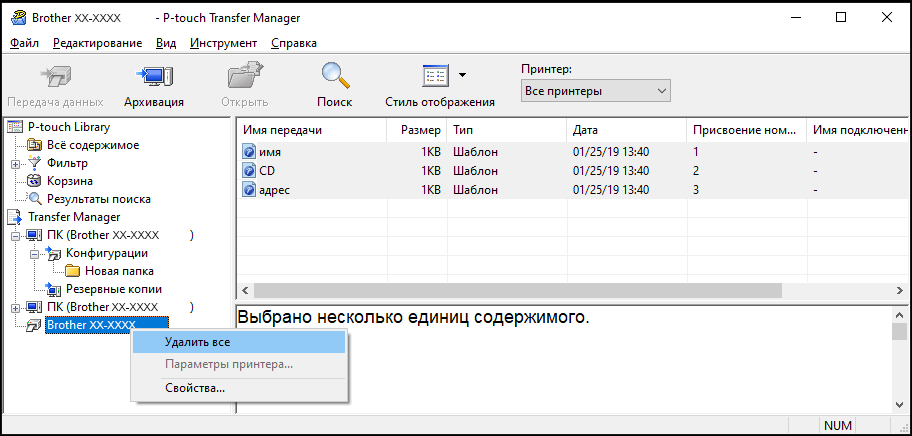Open the Вид menu

pos(166,43)
